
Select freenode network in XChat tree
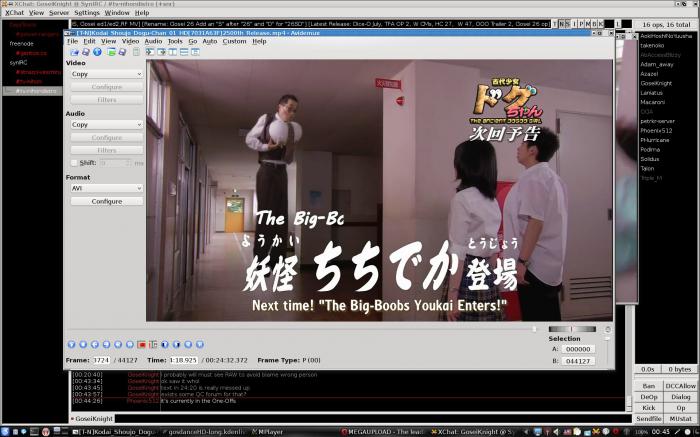click(x=21, y=44)
